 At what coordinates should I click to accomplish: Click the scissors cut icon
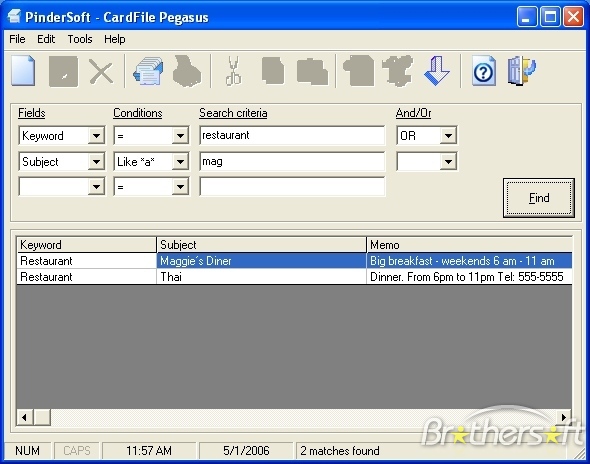[x=233, y=71]
